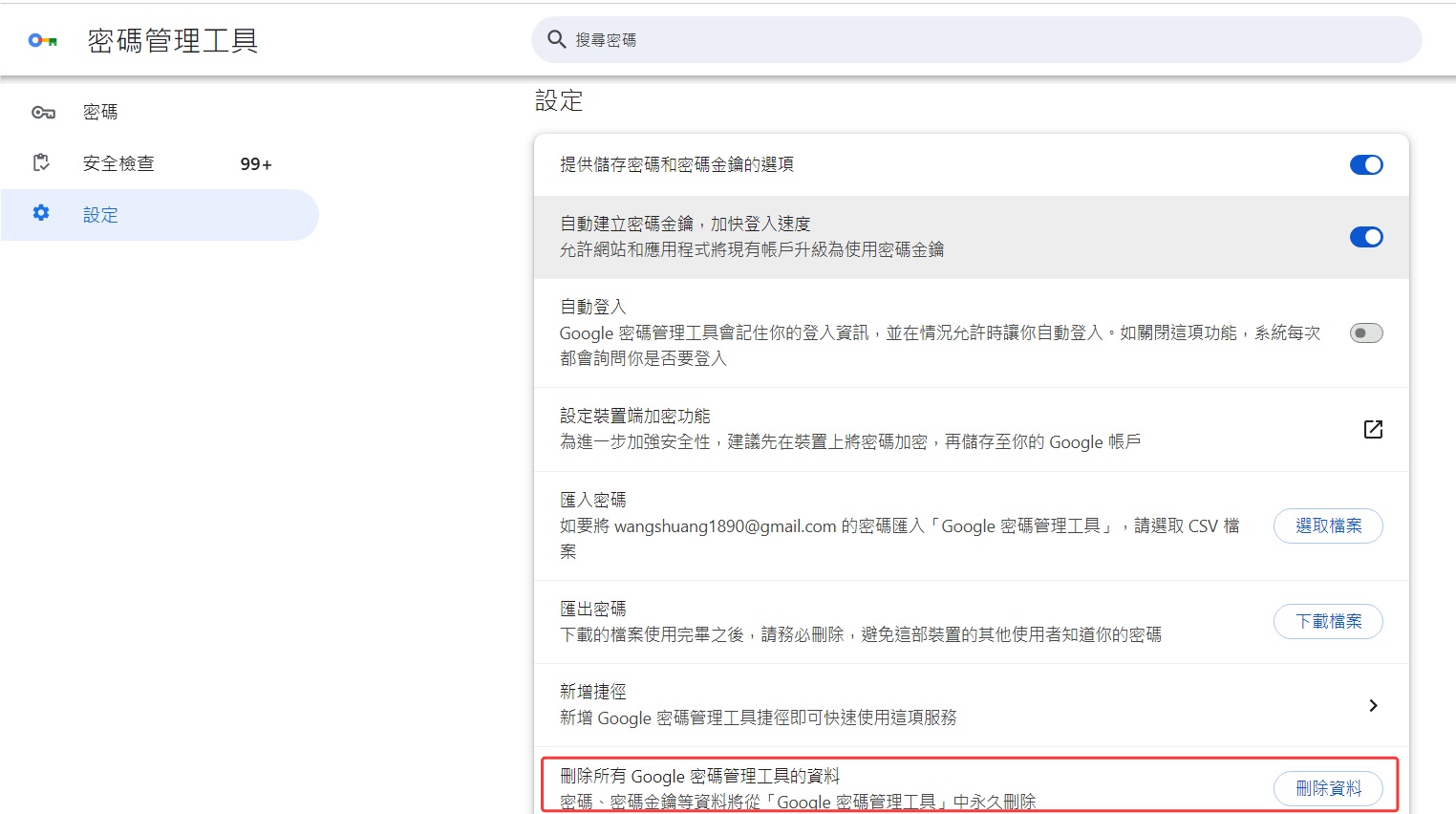1456x814 pixels.
Task: Click the 允許網站和應用程式 passkey upgrade description
Action: pyautogui.click(x=752, y=249)
